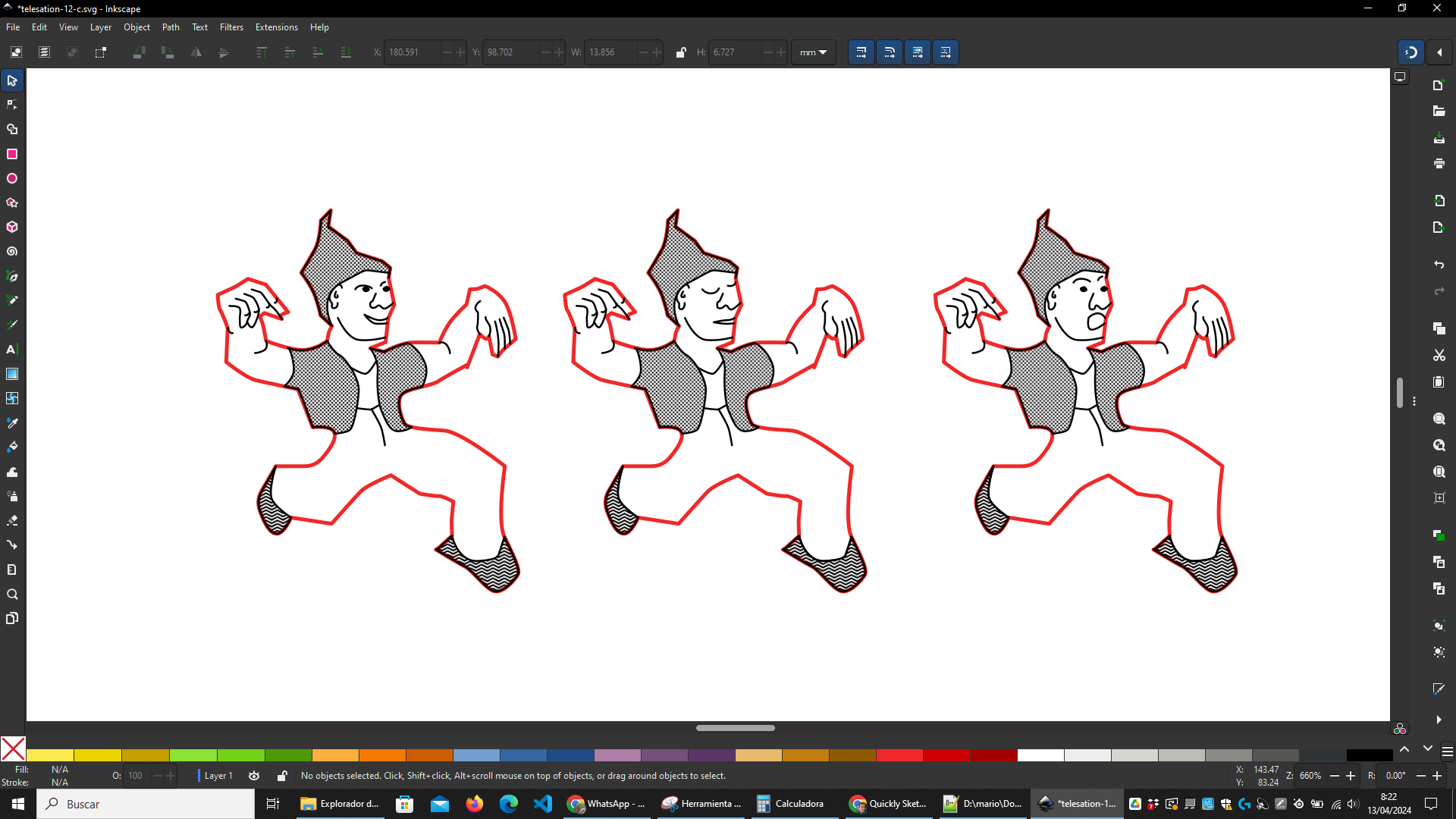Open the Object menu
Screen dimensions: 1456x819
136,27
